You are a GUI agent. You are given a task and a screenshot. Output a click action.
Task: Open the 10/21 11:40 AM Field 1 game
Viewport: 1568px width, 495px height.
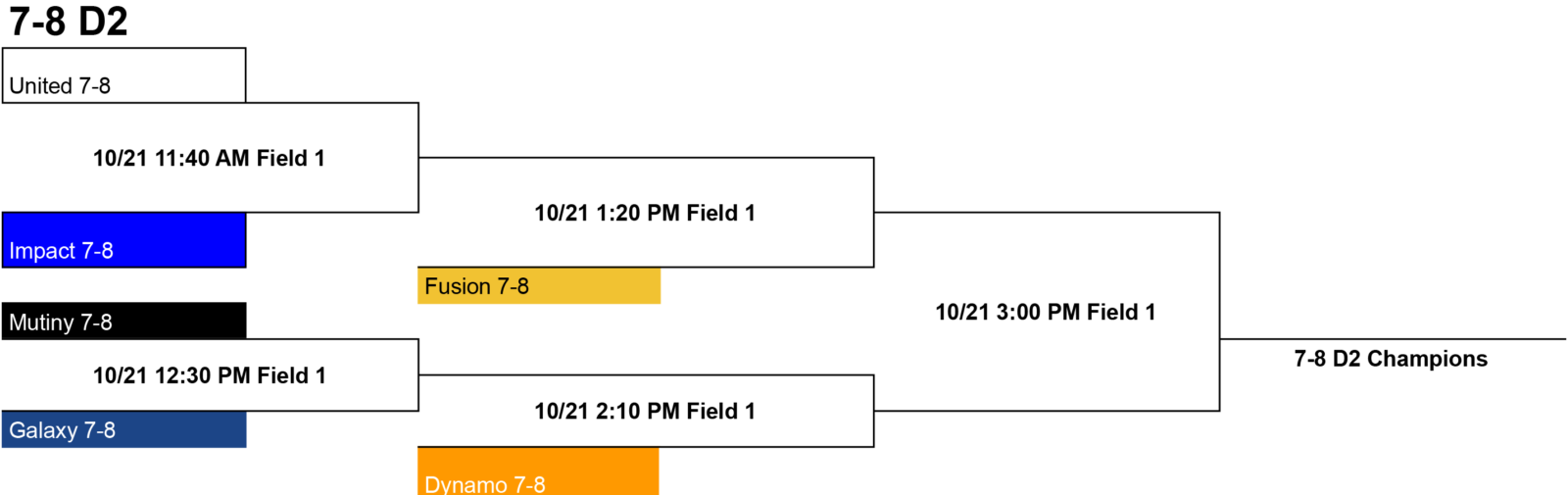pyautogui.click(x=209, y=158)
